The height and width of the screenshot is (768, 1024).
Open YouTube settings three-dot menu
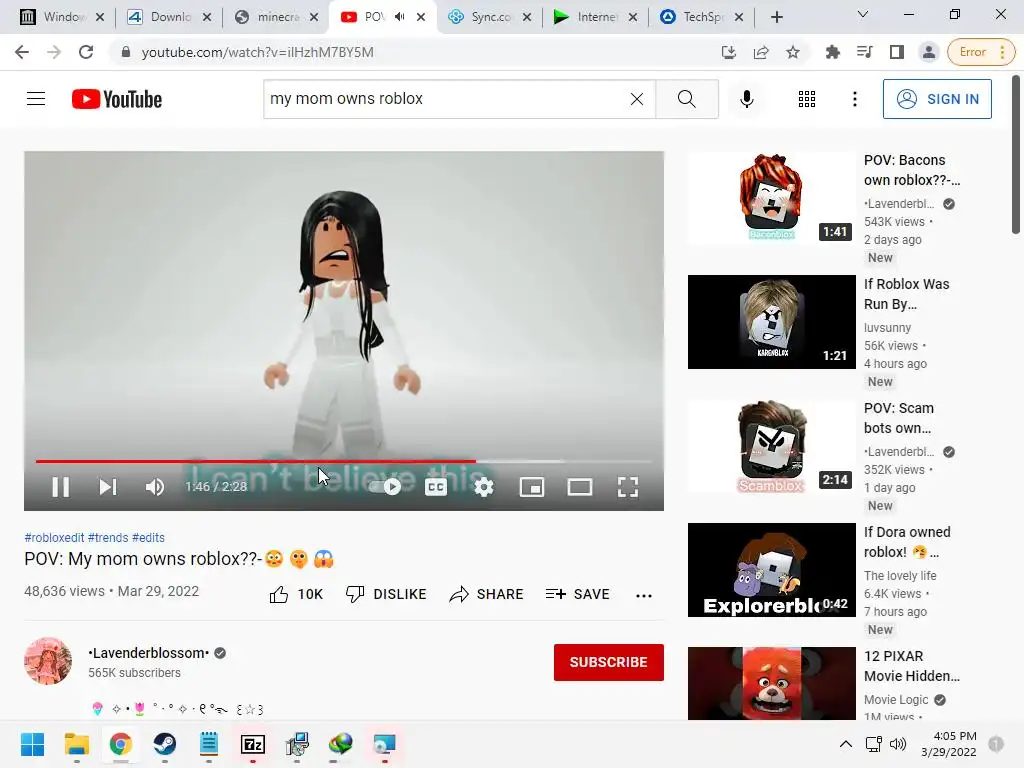click(854, 99)
